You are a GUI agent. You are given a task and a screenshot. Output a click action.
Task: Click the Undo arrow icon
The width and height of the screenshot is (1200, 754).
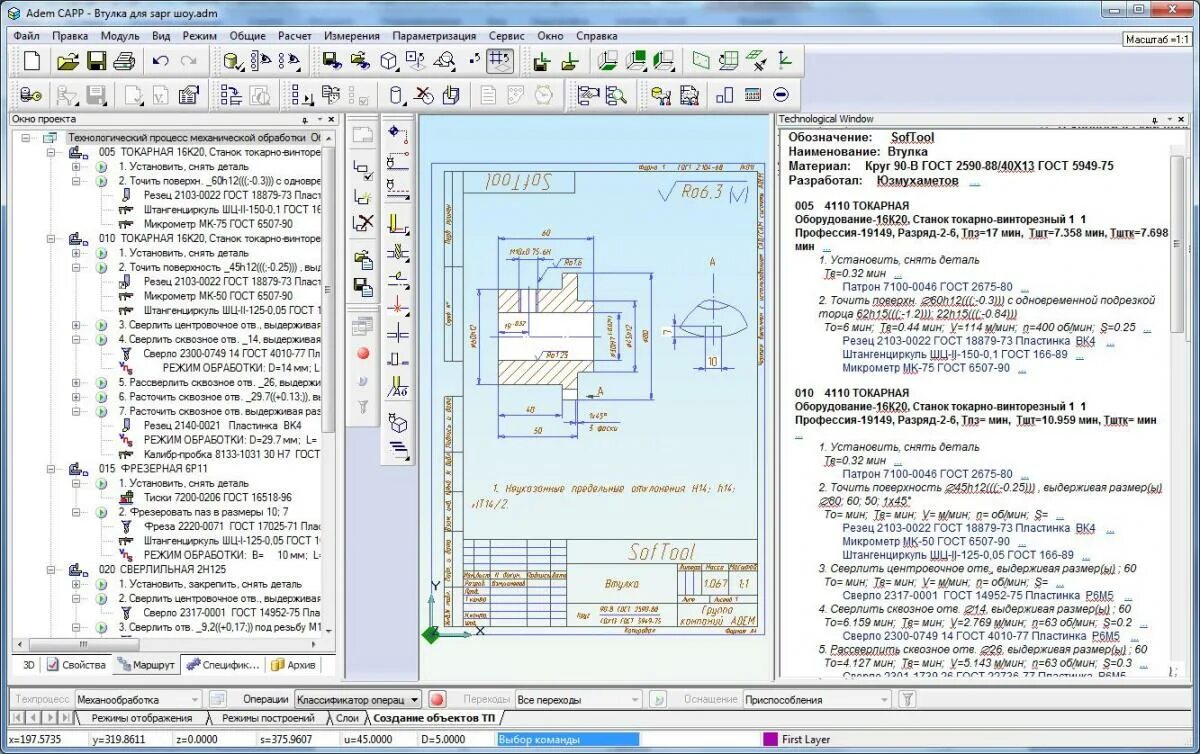160,62
